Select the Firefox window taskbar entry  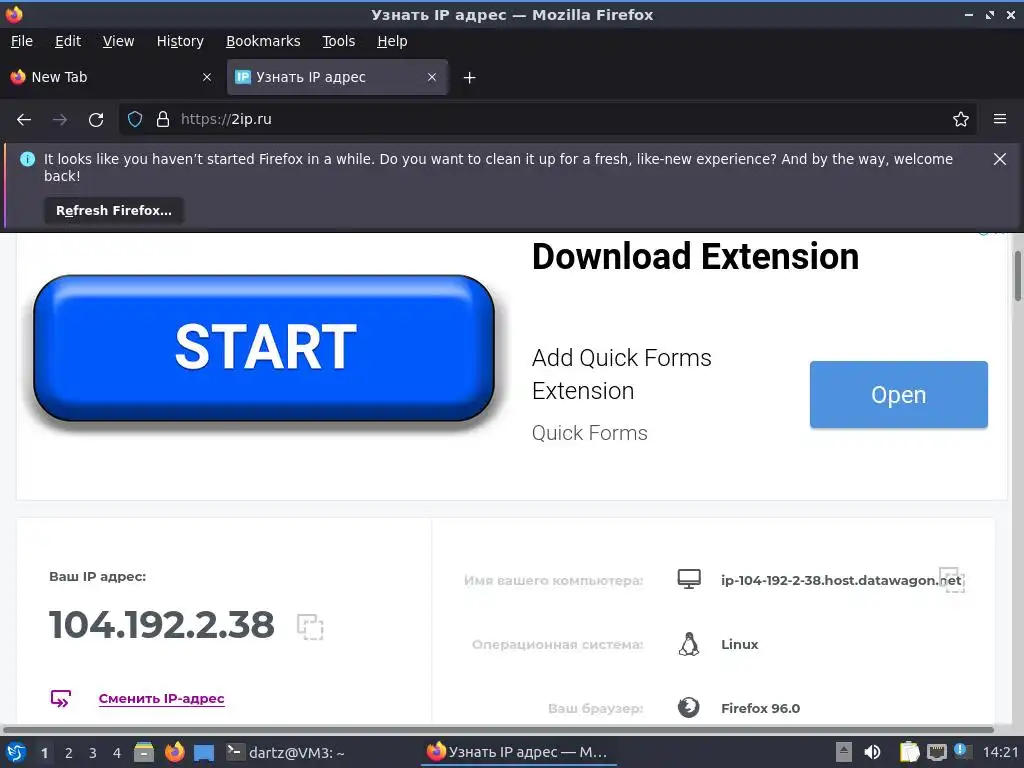(519, 752)
